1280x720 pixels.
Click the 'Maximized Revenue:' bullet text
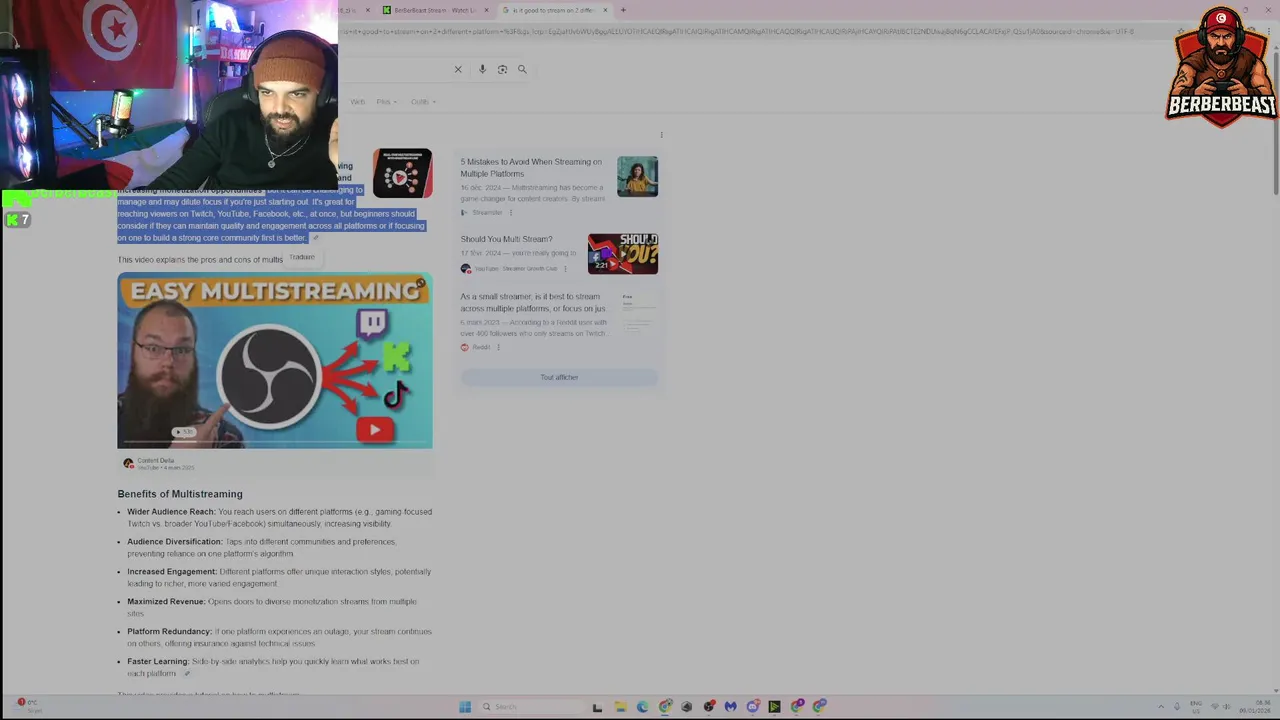166,602
